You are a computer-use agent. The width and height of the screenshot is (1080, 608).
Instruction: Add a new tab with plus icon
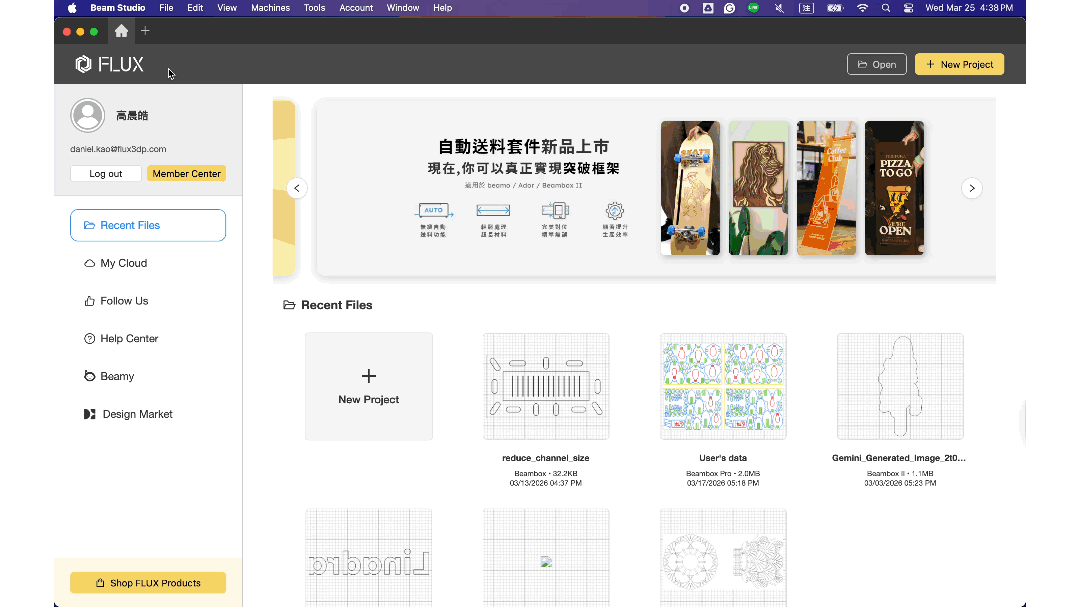click(x=145, y=31)
